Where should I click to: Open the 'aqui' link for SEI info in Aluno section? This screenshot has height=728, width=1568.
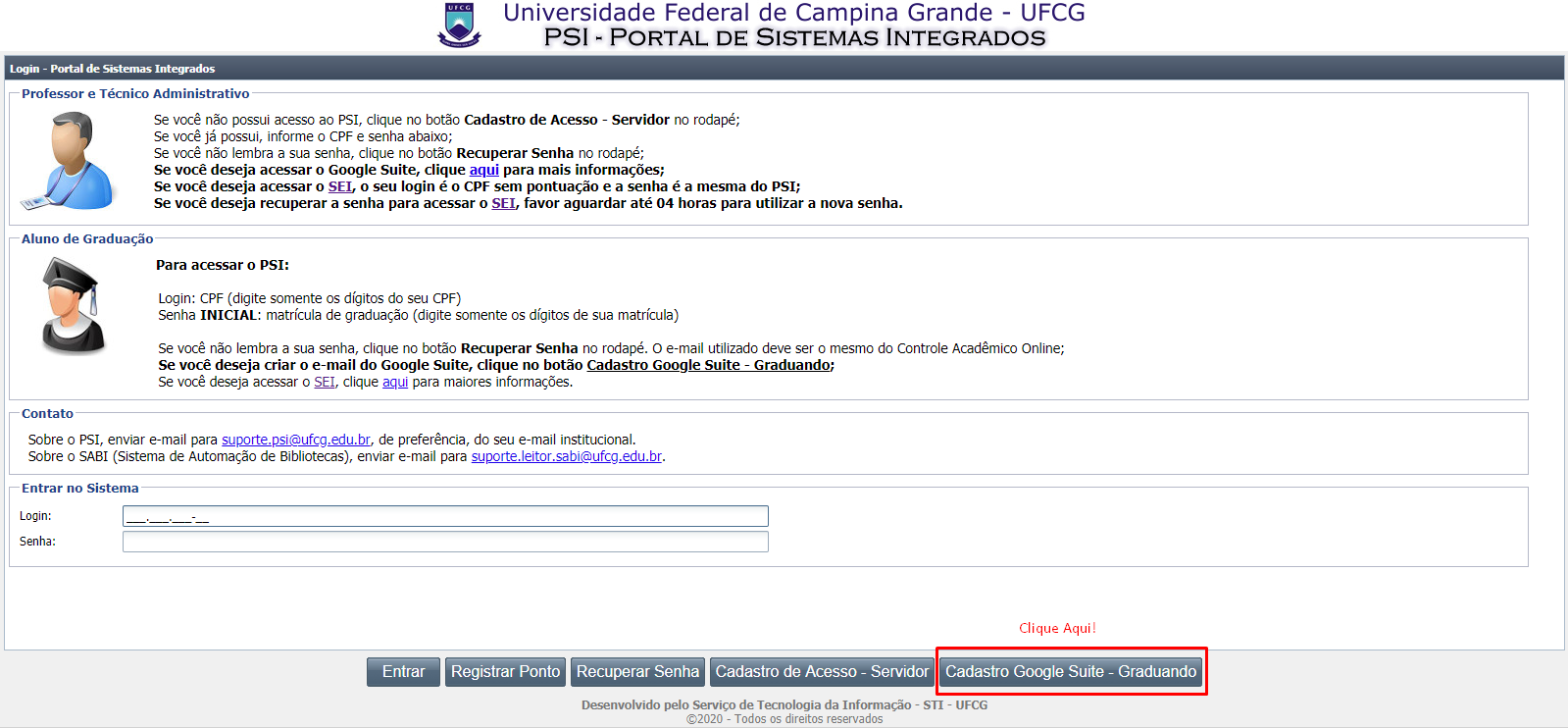click(x=395, y=382)
